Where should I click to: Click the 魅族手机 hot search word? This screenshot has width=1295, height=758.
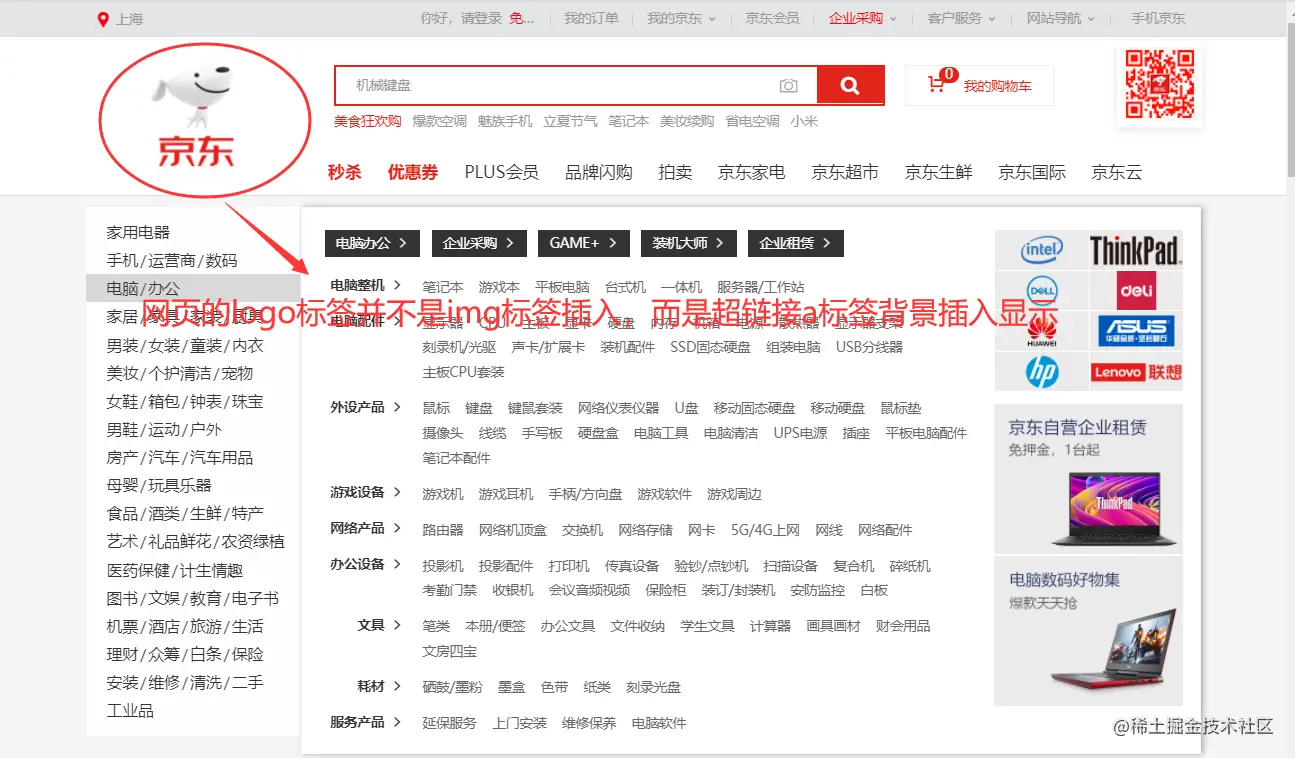505,121
